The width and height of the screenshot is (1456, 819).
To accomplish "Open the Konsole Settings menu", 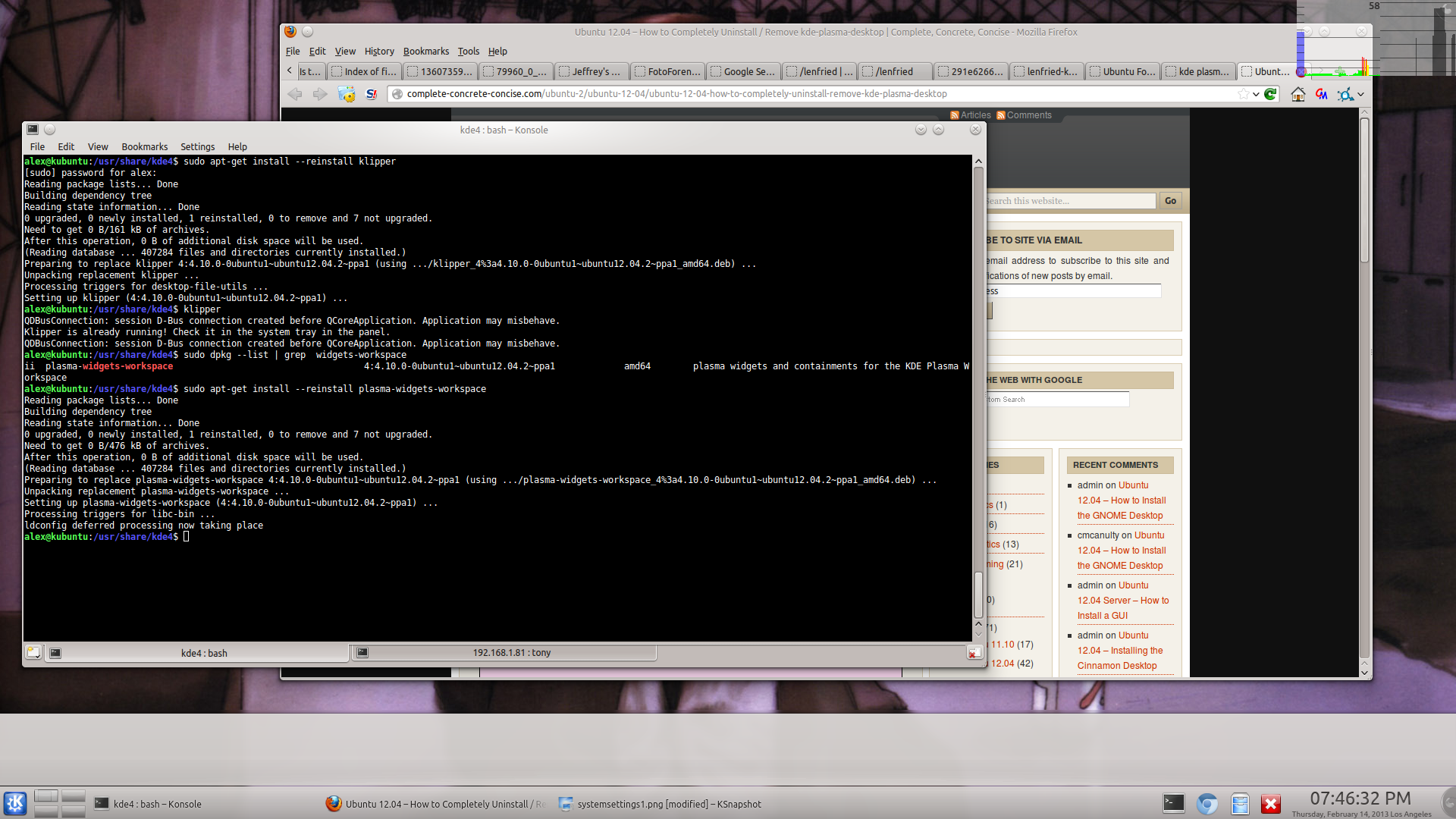I will coord(197,146).
